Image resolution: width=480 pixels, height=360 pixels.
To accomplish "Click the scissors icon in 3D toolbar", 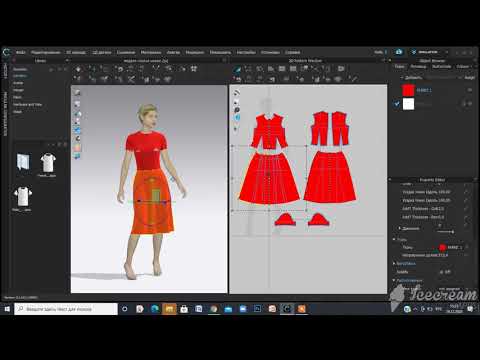I will coord(131,79).
